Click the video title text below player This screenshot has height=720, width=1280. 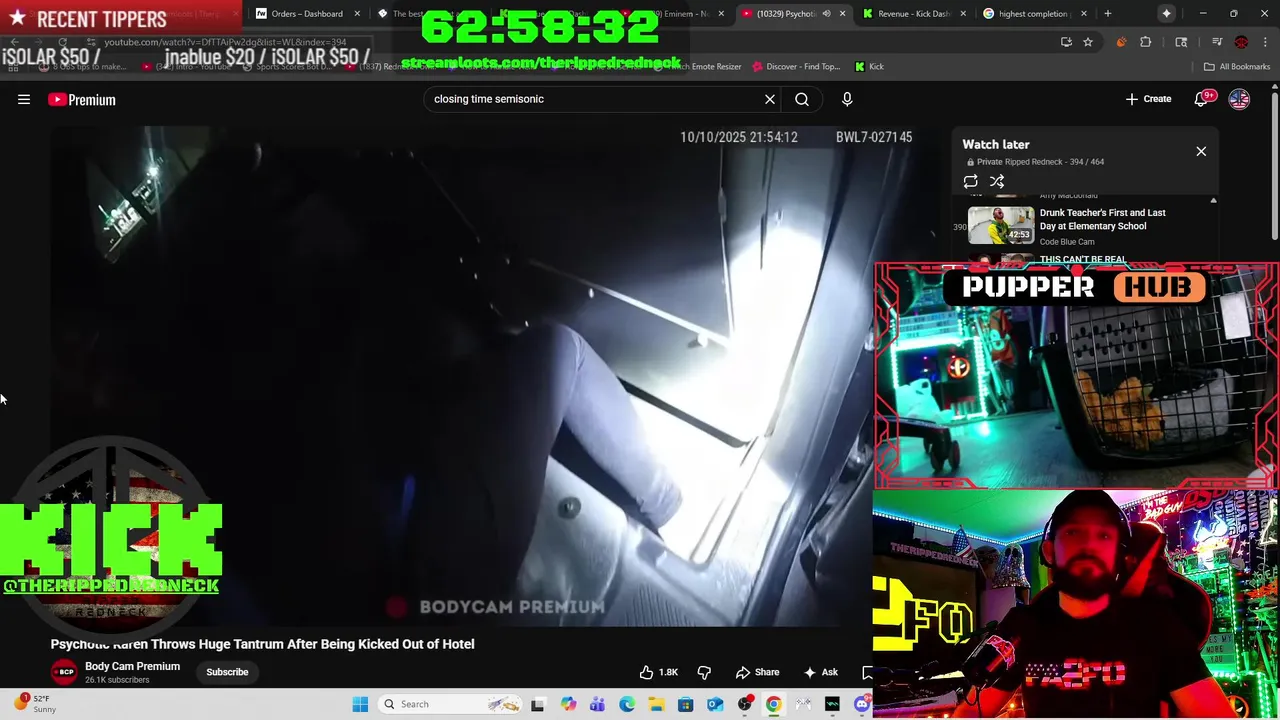(262, 644)
